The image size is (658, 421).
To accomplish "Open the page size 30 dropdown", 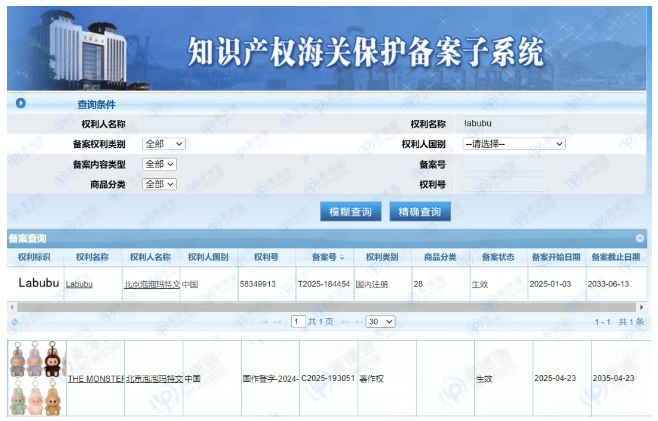I will pos(381,322).
